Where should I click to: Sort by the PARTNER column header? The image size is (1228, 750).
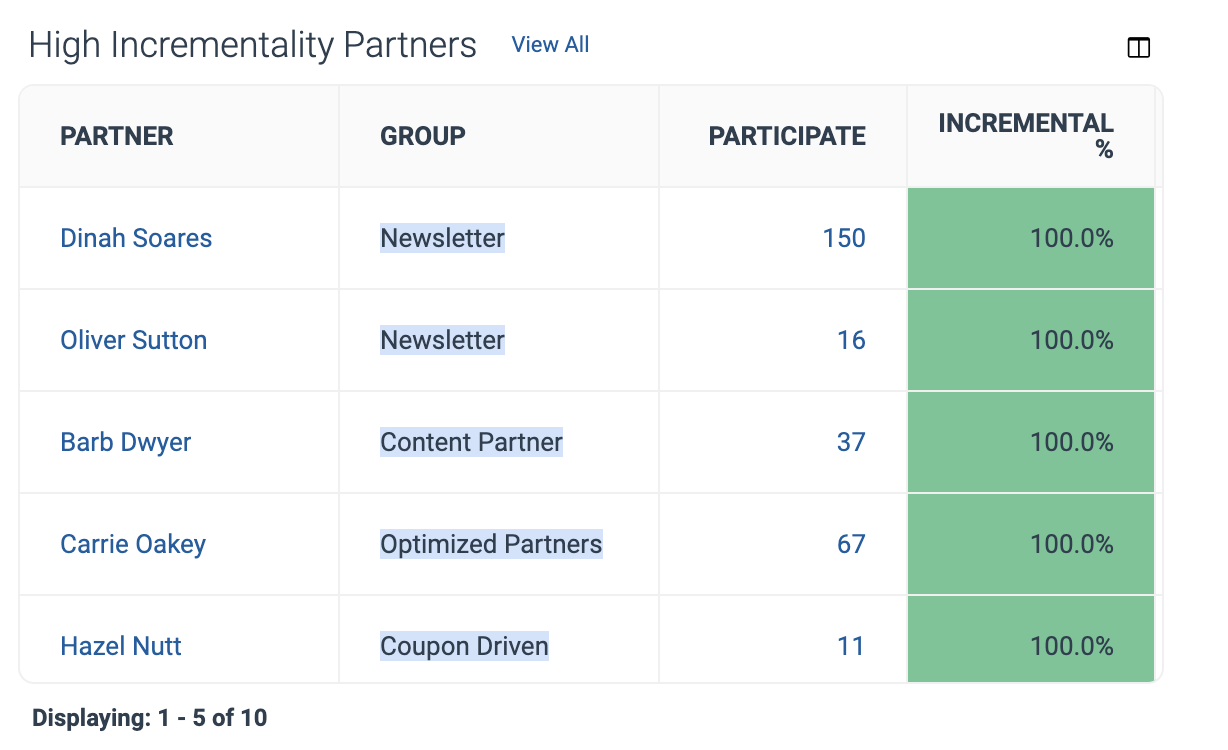coord(117,136)
